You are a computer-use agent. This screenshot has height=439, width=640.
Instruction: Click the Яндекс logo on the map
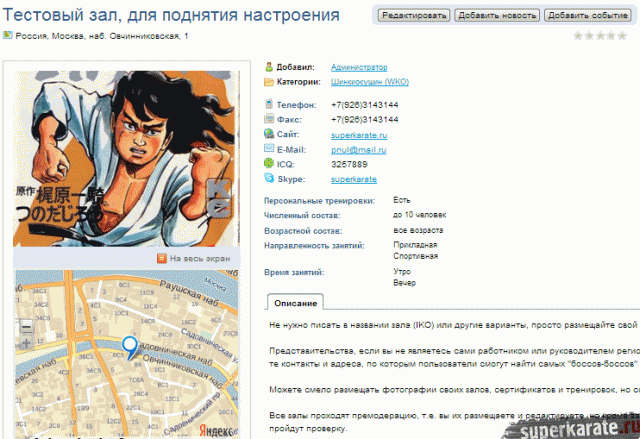pyautogui.click(x=218, y=430)
